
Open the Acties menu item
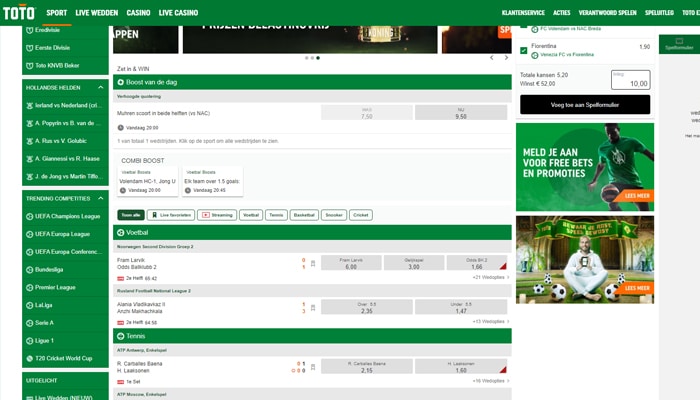(x=562, y=12)
